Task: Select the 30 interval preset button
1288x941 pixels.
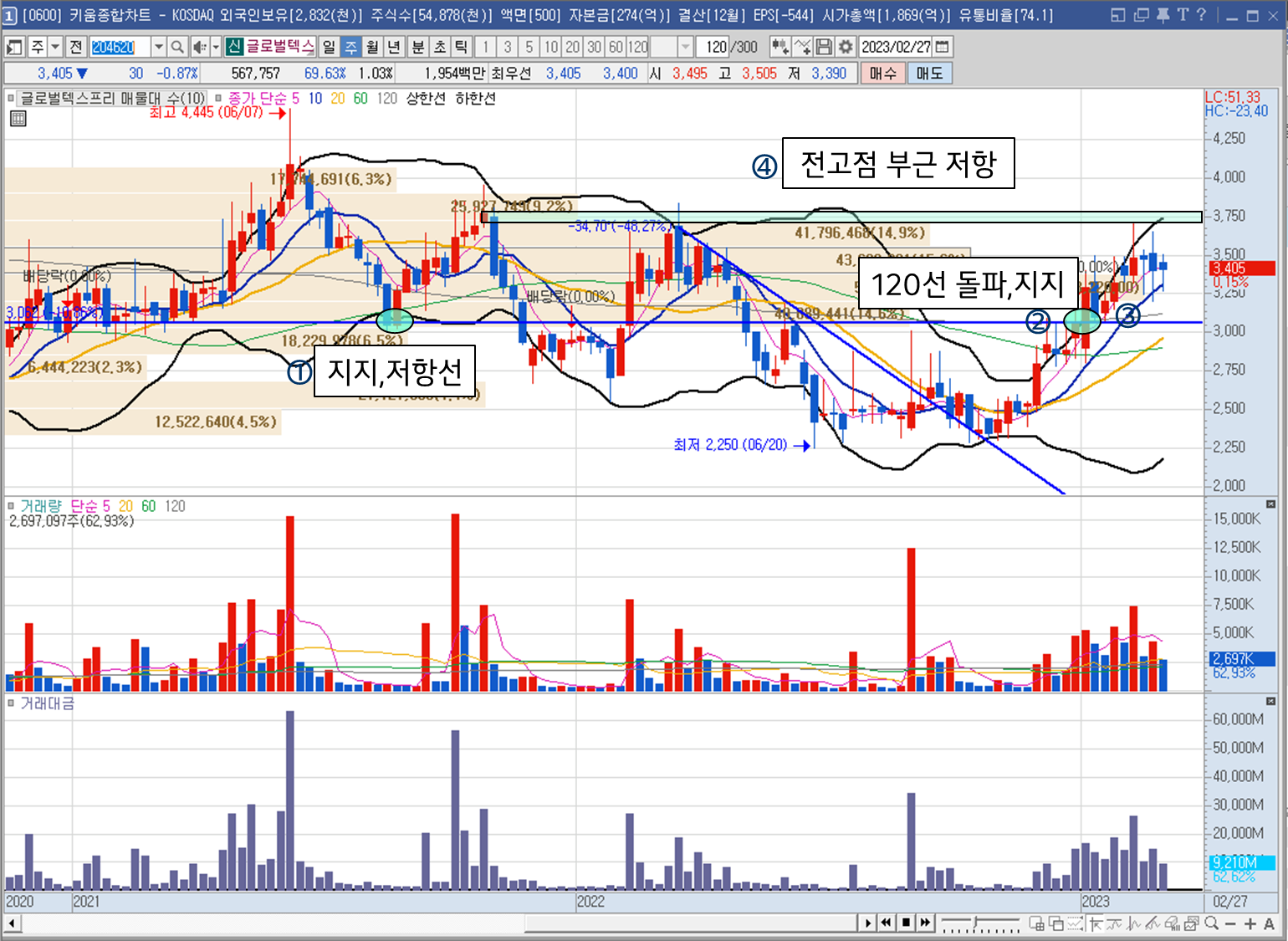Action: [x=594, y=47]
